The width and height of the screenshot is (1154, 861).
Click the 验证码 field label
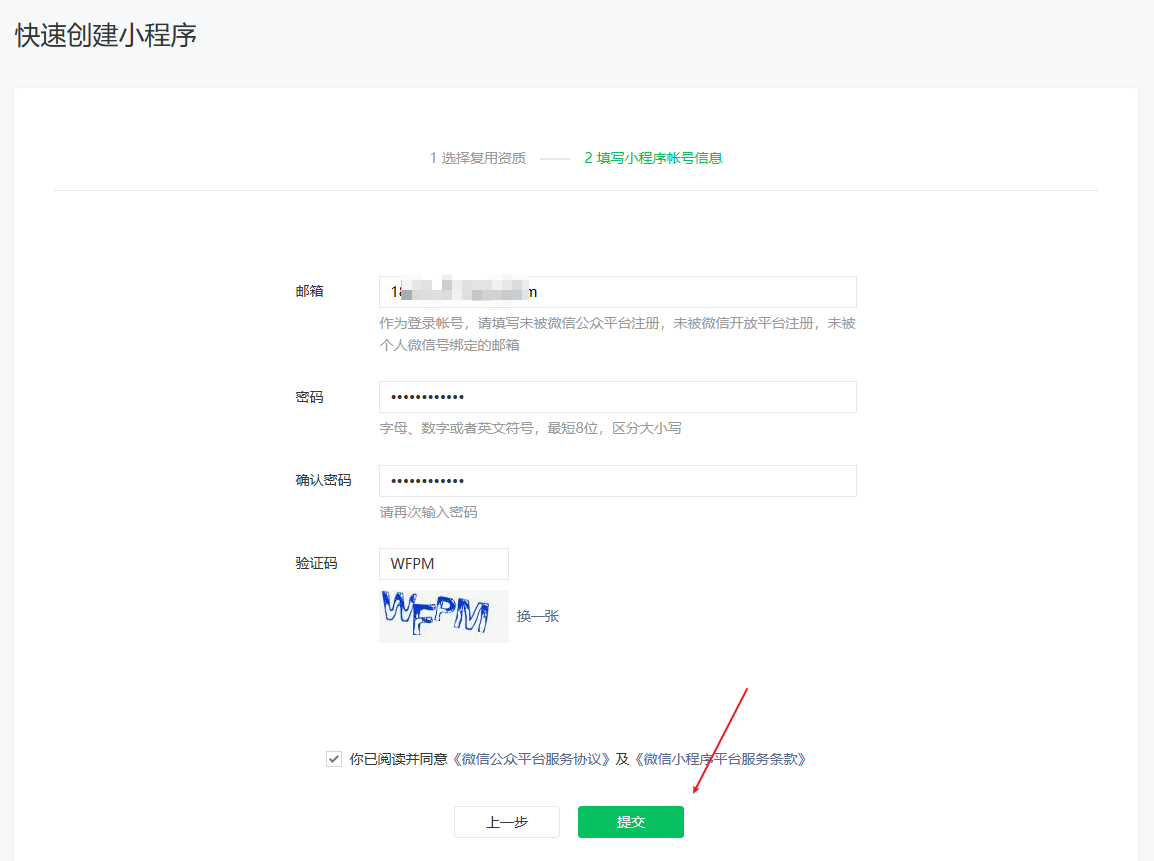316,563
